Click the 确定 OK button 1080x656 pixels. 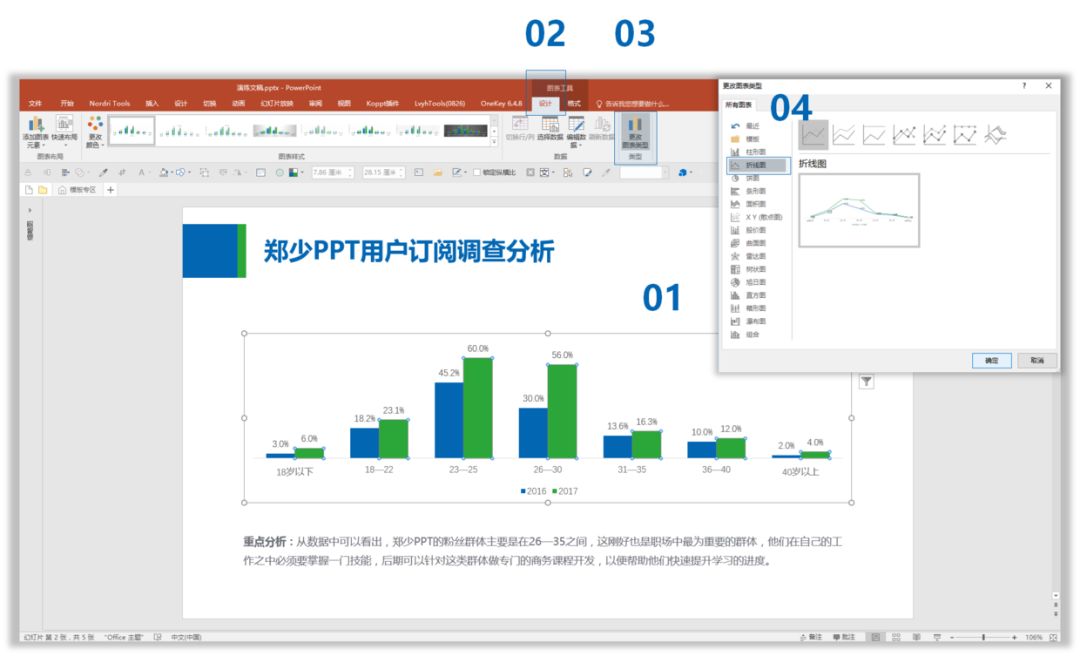(x=991, y=360)
